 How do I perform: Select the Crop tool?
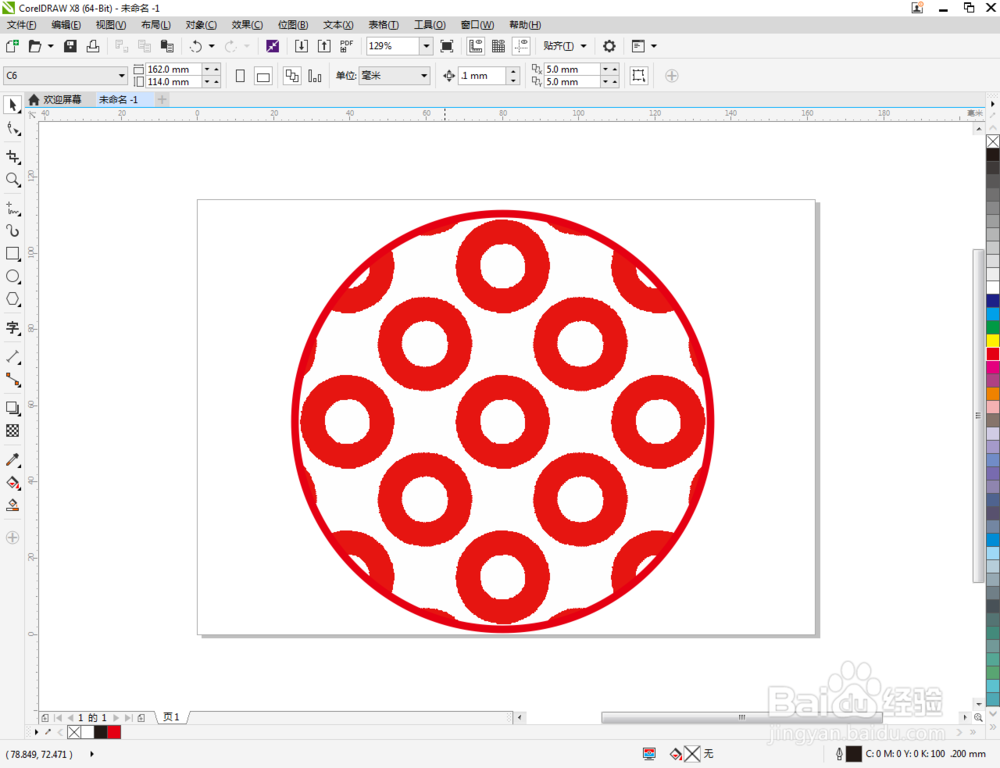12,157
